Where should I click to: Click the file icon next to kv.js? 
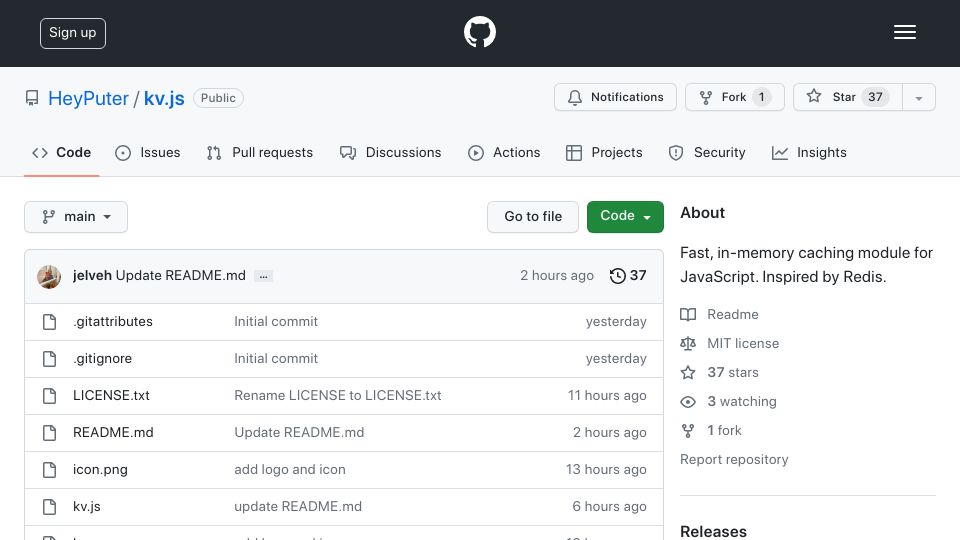pos(50,506)
